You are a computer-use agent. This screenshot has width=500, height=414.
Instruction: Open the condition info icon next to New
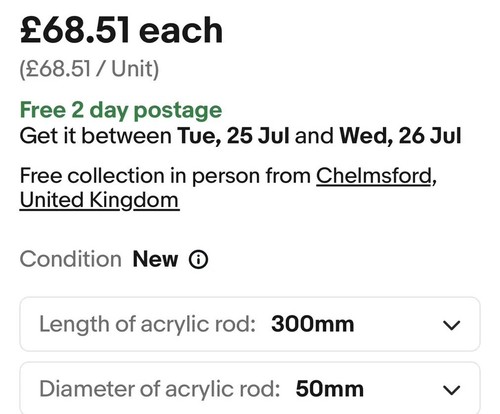click(x=199, y=259)
